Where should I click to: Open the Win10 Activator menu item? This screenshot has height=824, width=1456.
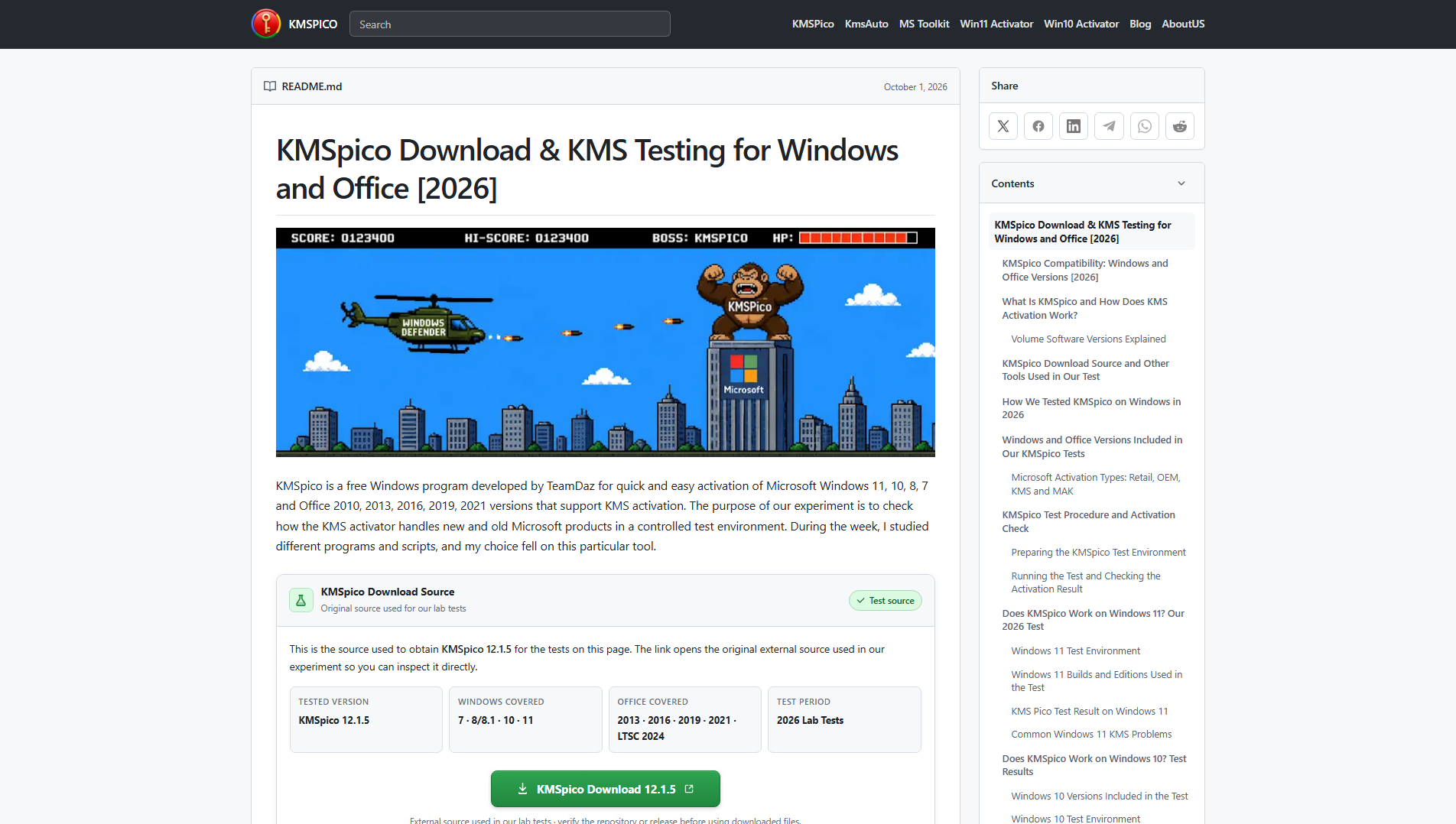(1081, 24)
